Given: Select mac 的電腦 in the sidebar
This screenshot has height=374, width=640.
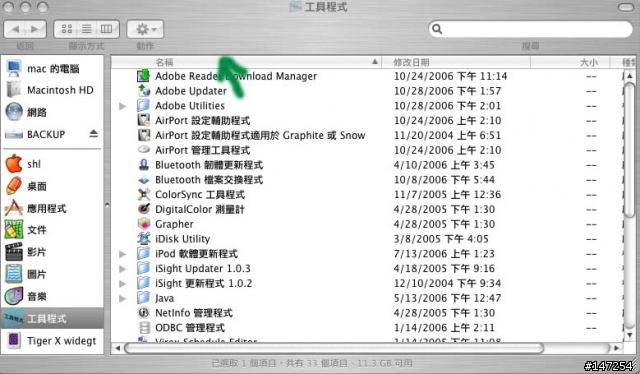Looking at the screenshot, I should [52, 68].
